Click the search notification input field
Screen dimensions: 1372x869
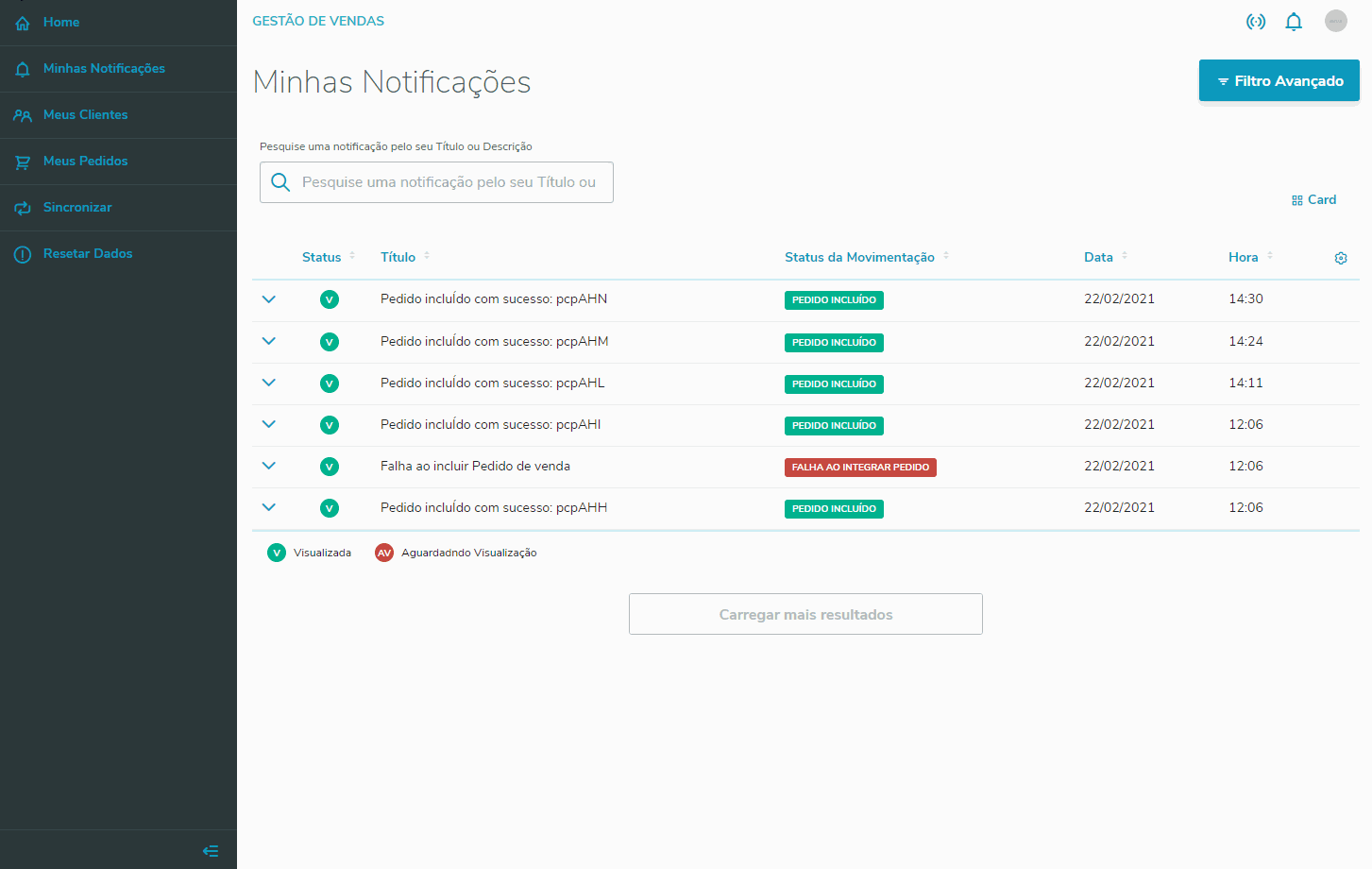436,182
